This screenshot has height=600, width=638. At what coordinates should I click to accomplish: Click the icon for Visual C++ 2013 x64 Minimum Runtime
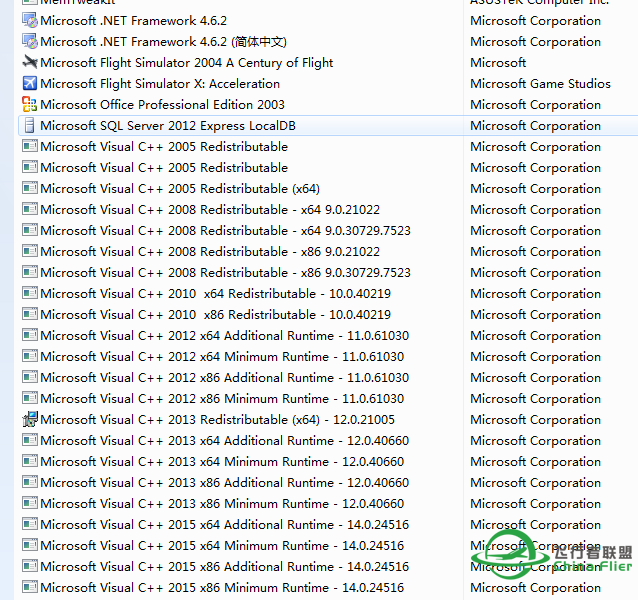pos(30,461)
